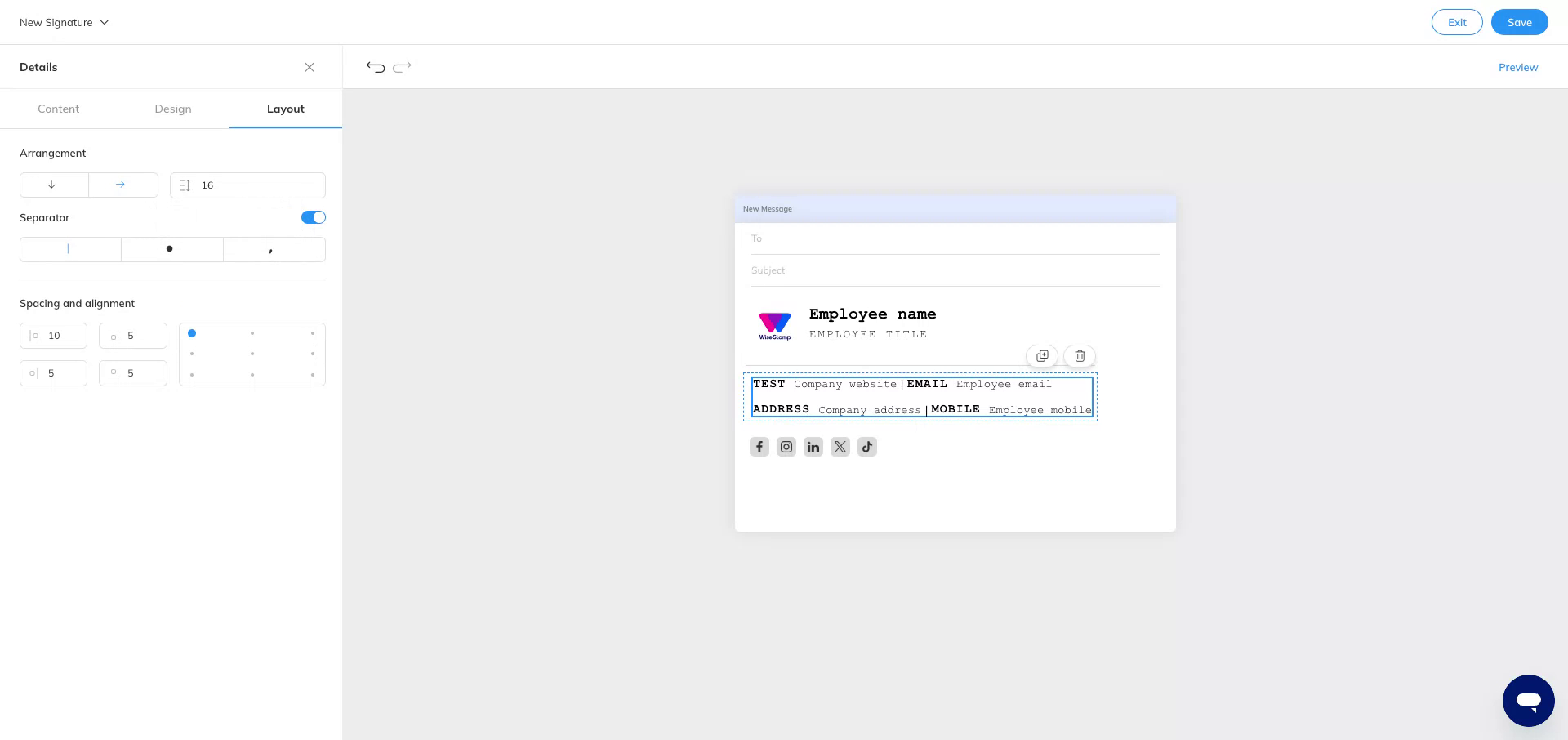
Task: Click the Facebook social icon
Action: click(759, 447)
